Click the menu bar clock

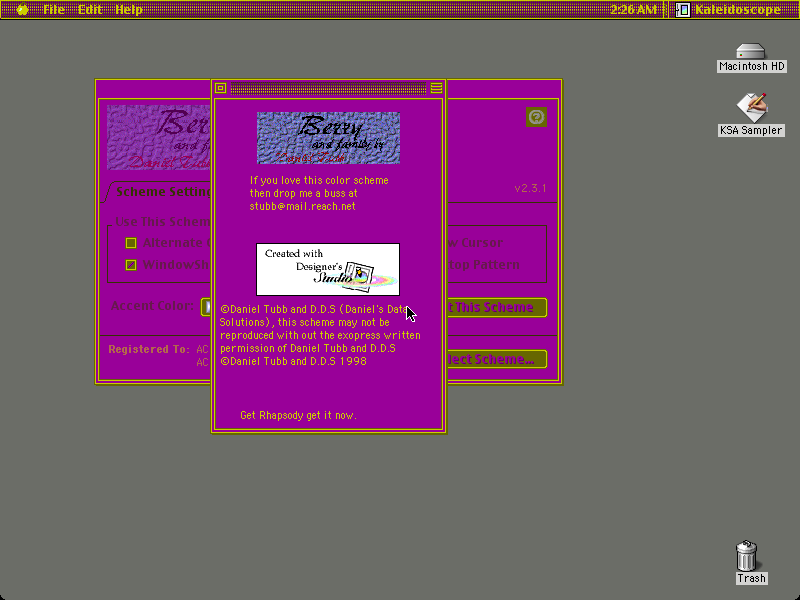tap(633, 9)
